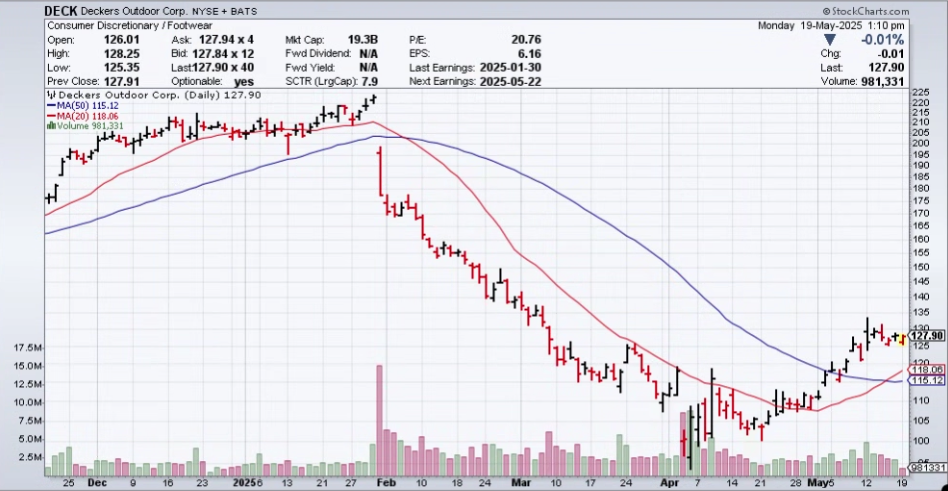
Task: Click the 127.90 last price tag on axis
Action: click(x=926, y=337)
